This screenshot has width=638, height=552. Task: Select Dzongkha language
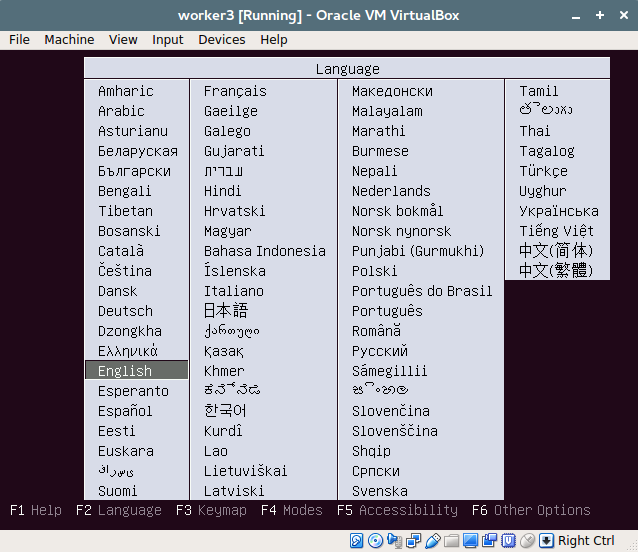(x=130, y=331)
